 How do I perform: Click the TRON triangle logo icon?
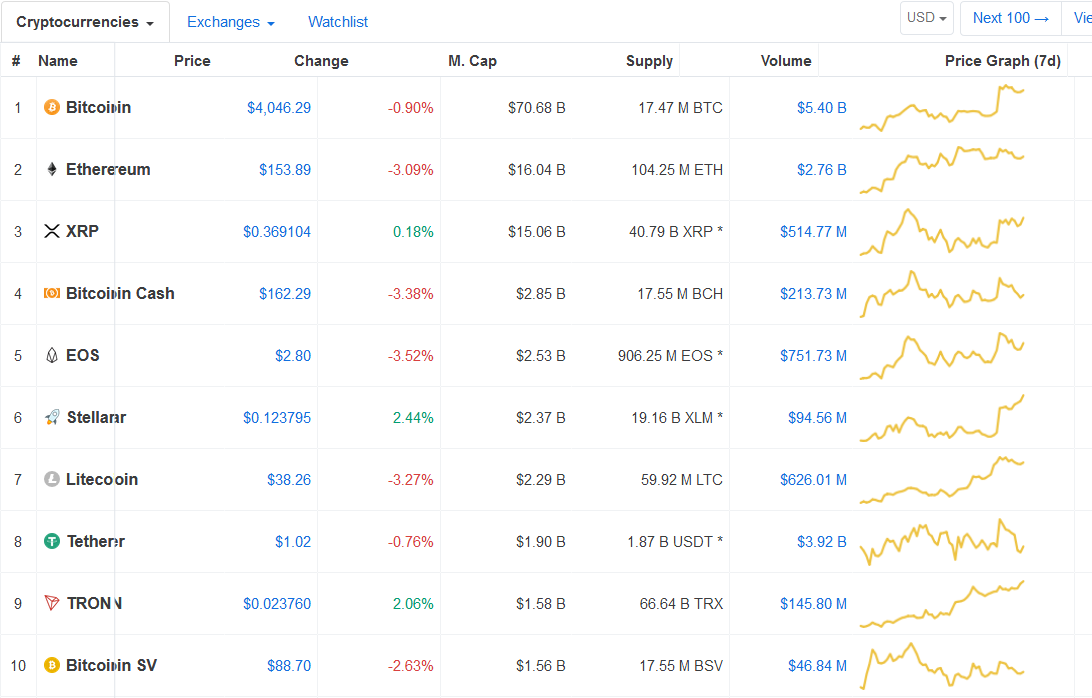52,603
